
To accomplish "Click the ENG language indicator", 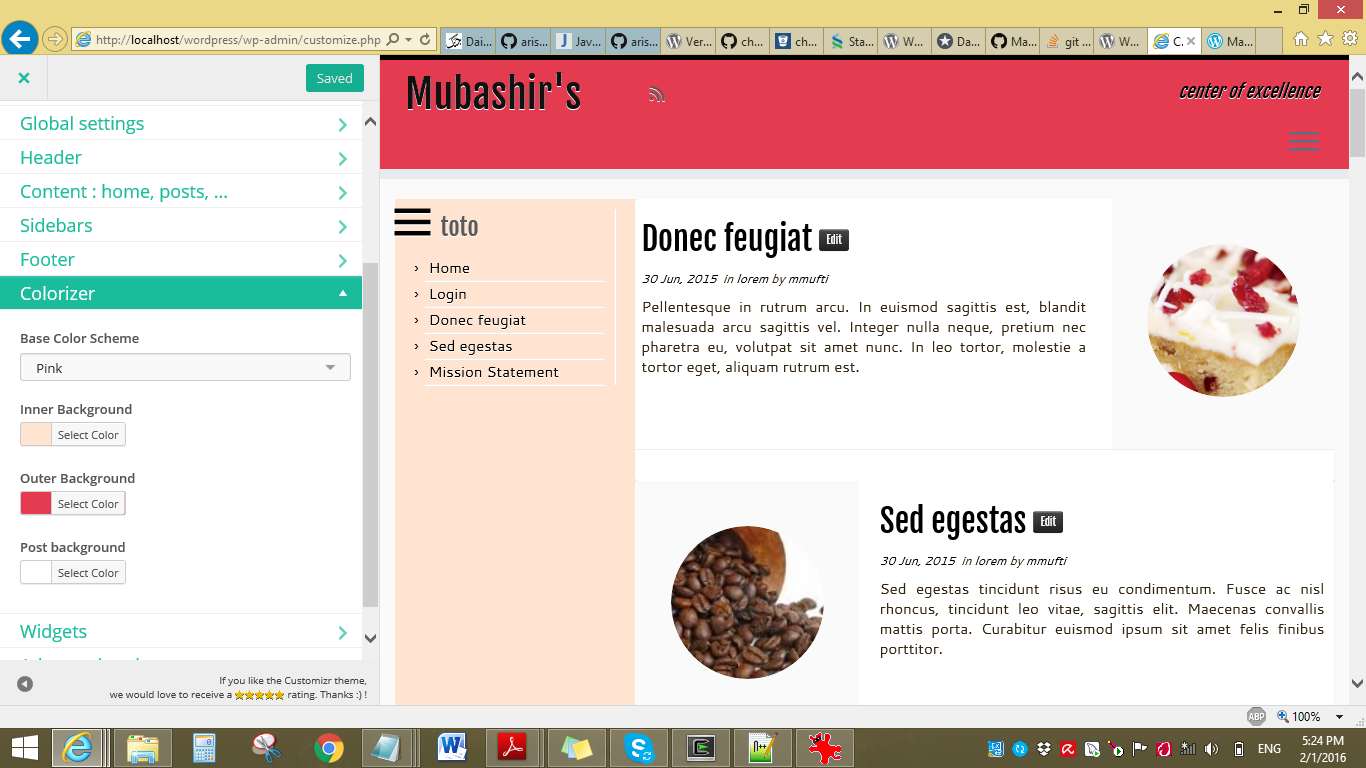I will pos(1269,748).
